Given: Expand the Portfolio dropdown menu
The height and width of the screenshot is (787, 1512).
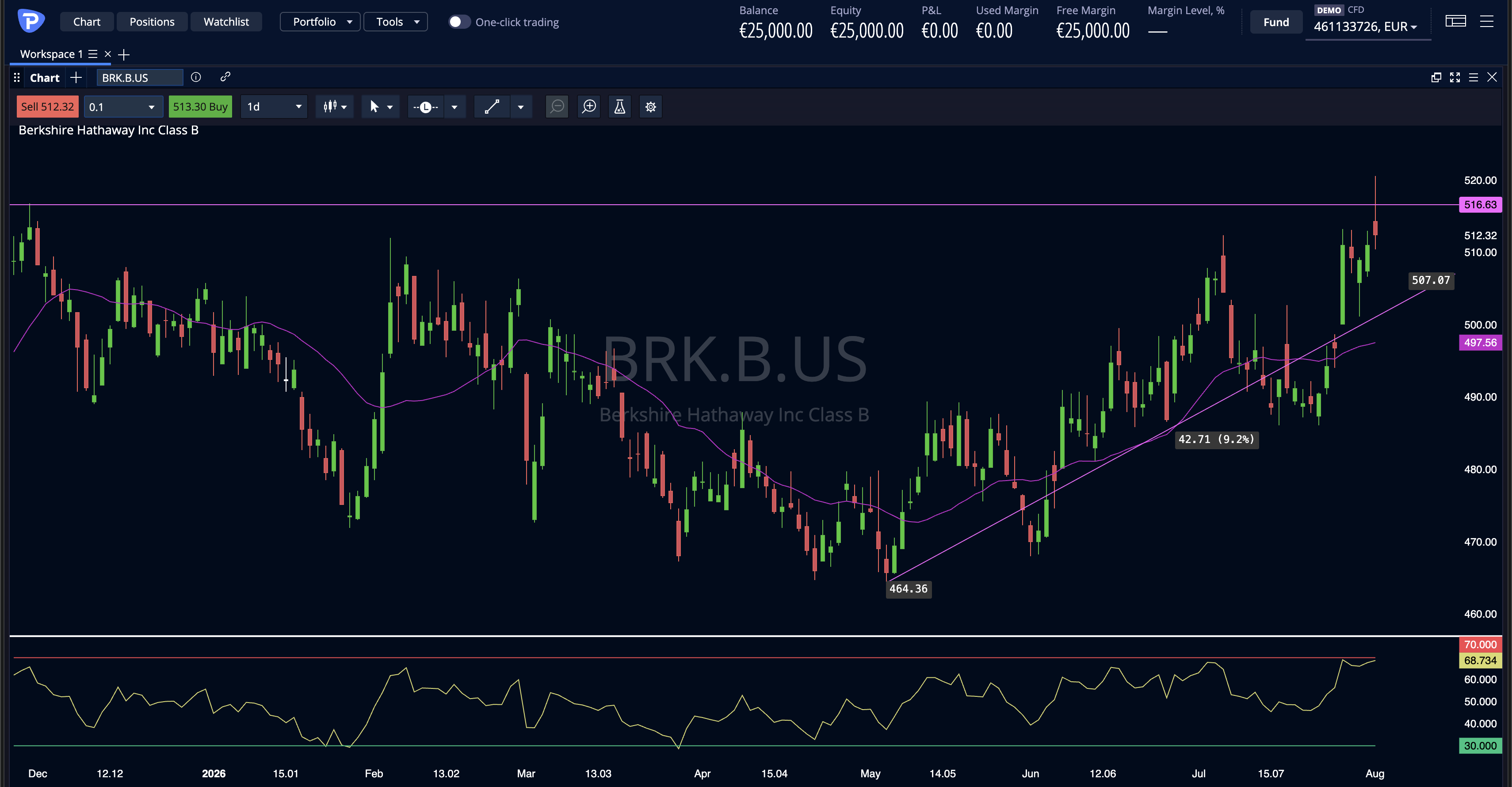Looking at the screenshot, I should [x=321, y=22].
